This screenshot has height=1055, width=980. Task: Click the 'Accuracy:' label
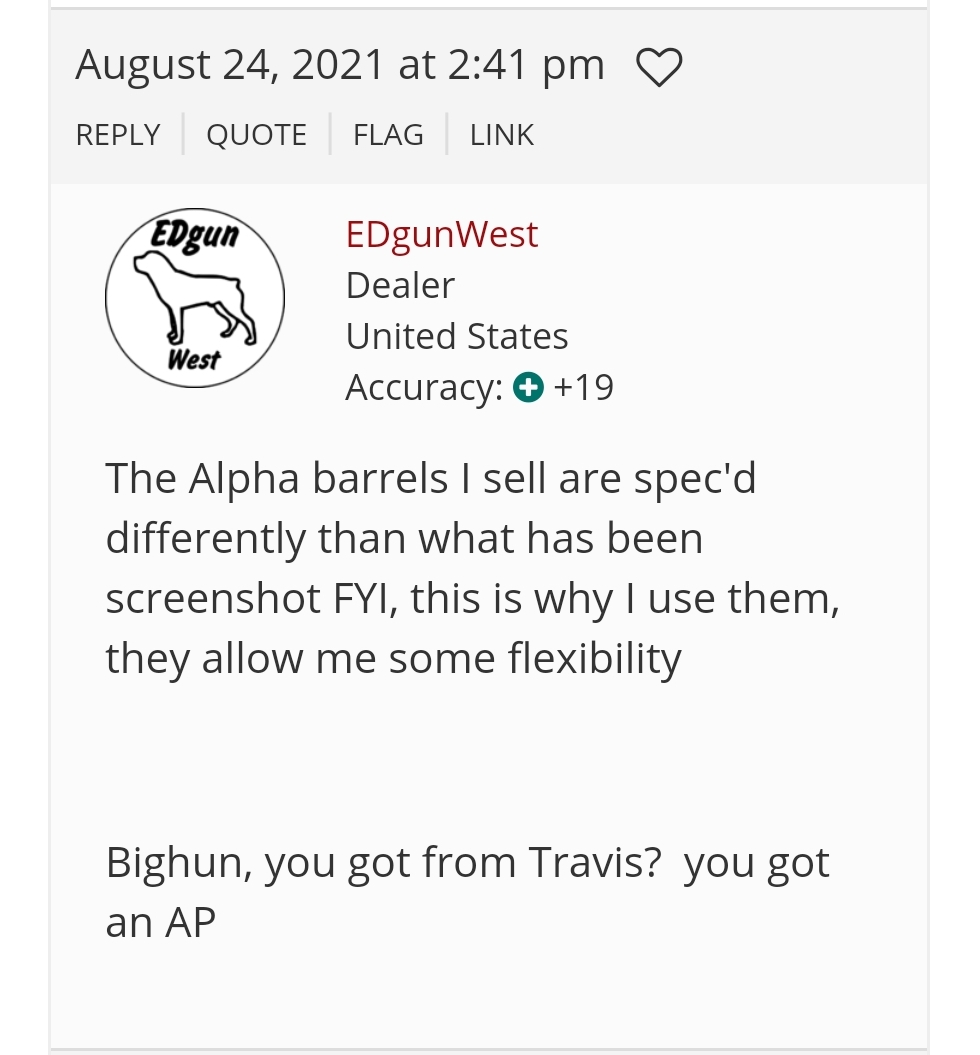424,388
